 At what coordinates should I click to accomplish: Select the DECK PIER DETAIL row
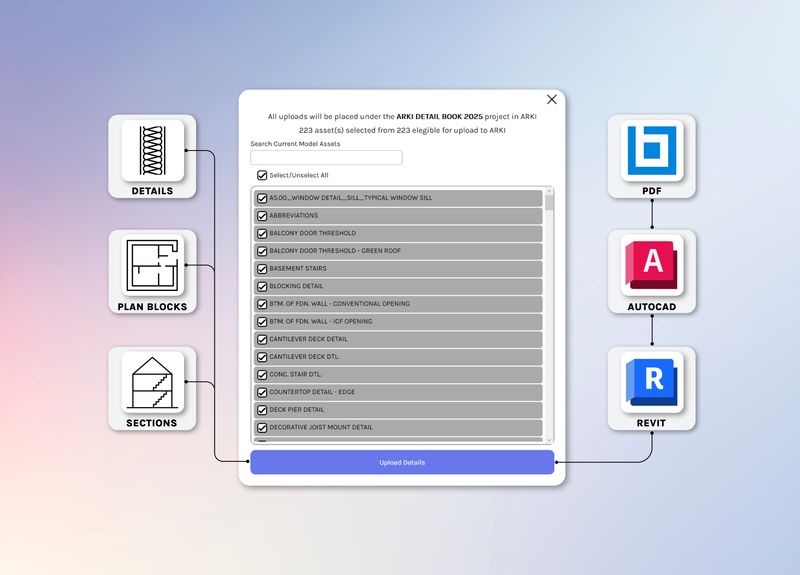pos(400,410)
